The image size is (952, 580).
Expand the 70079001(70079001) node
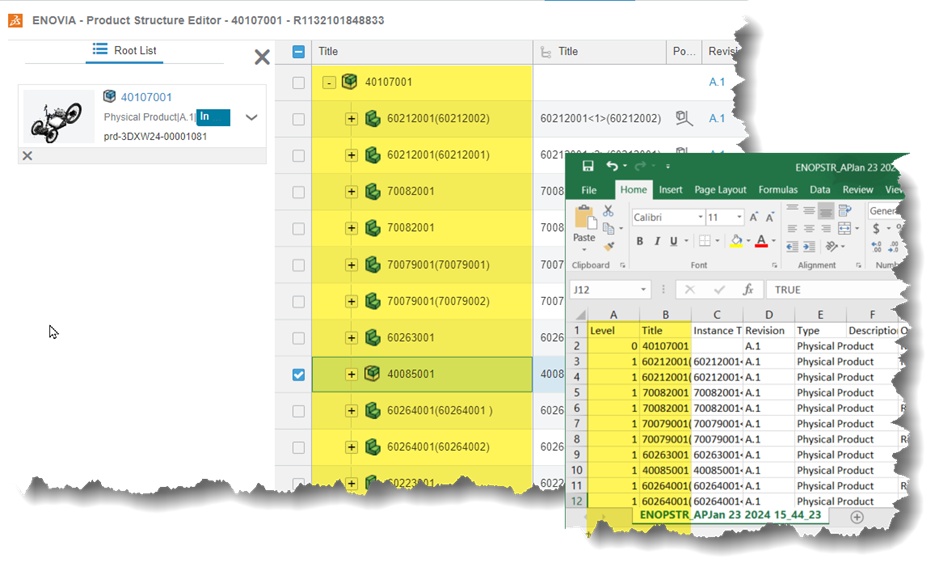[351, 265]
